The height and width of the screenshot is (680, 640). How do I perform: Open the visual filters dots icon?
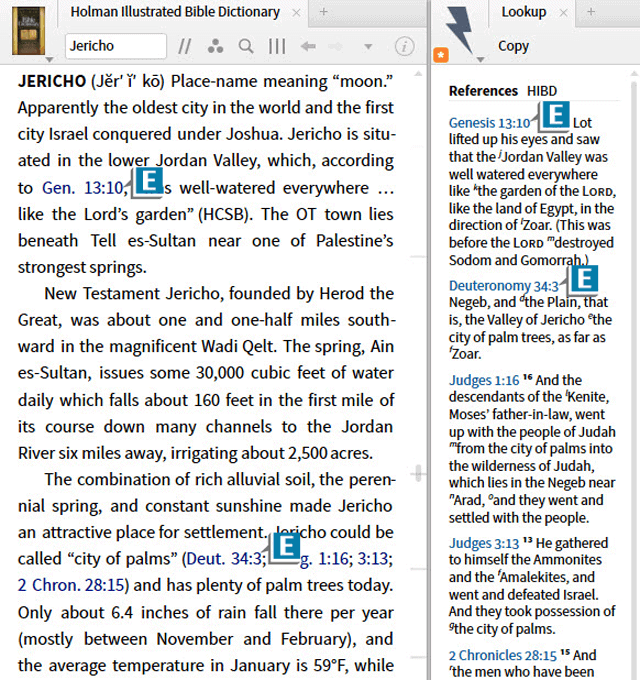pyautogui.click(x=215, y=46)
